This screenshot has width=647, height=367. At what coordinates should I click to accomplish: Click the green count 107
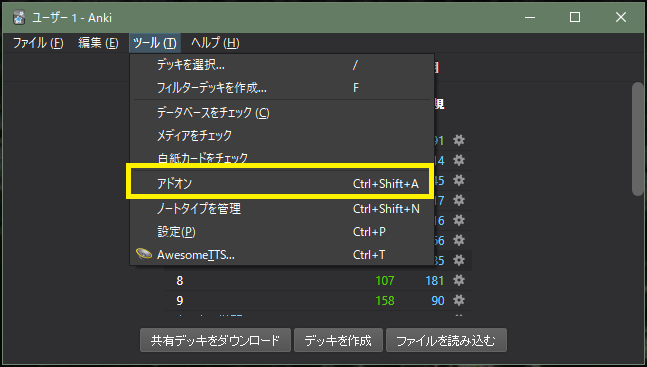[385, 281]
